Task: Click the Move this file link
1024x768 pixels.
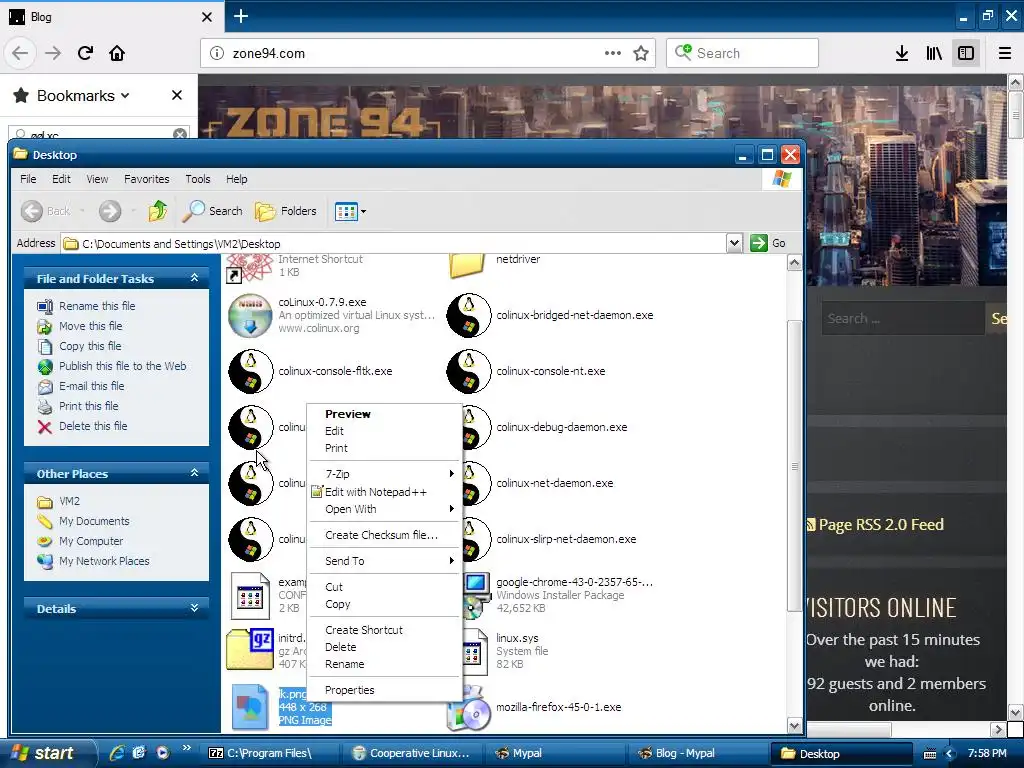Action: (x=91, y=325)
